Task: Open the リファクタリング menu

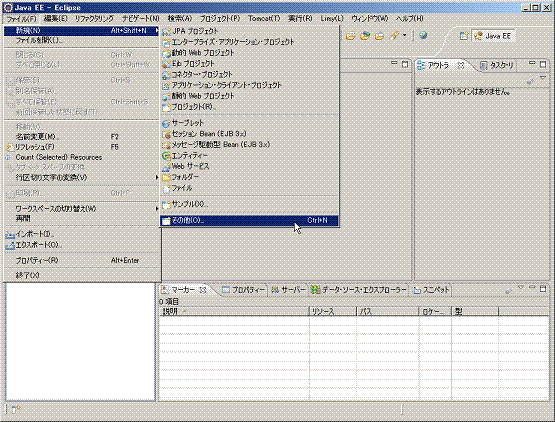Action: (x=94, y=19)
